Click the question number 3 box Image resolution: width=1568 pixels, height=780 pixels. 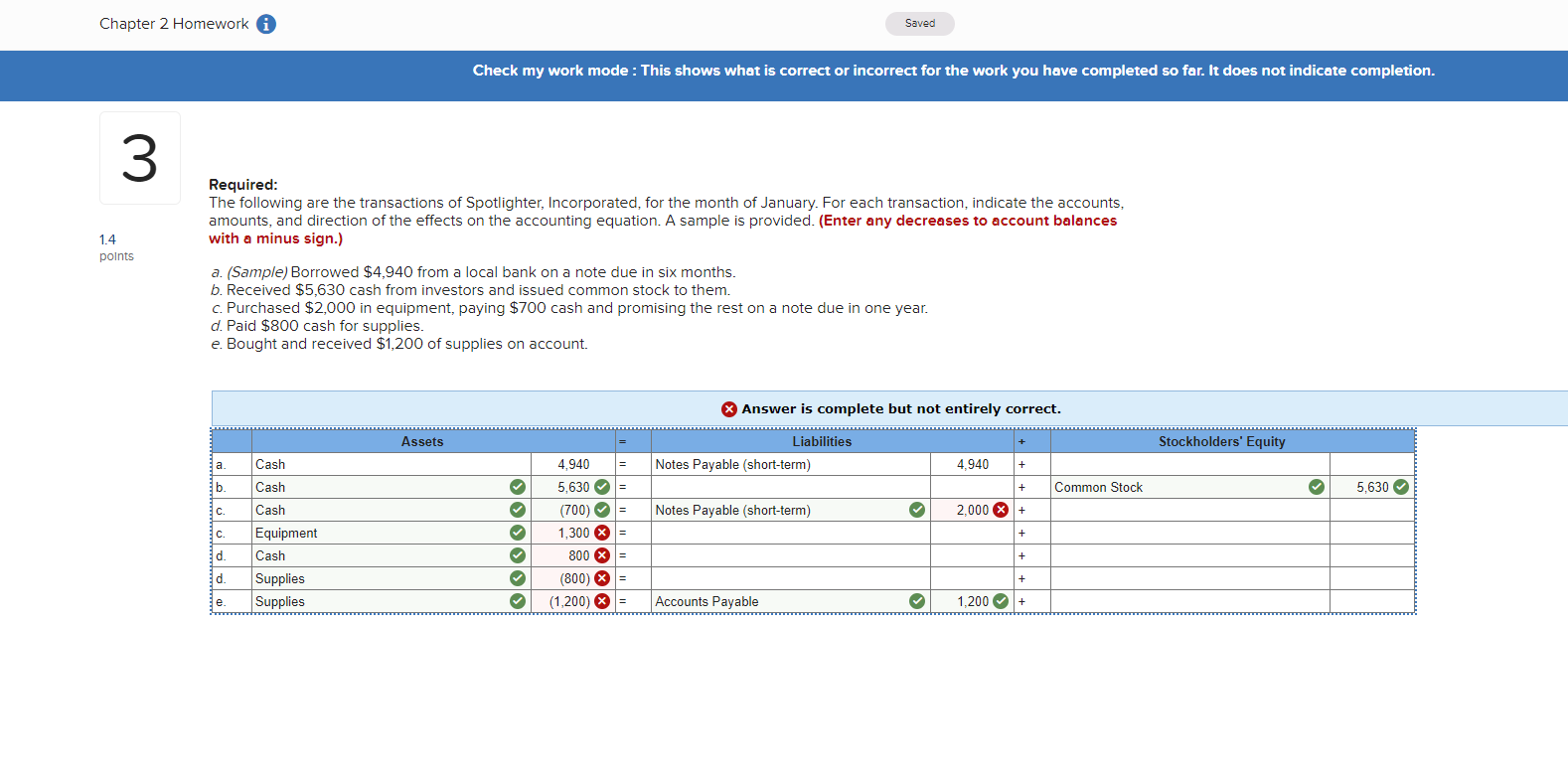click(140, 158)
